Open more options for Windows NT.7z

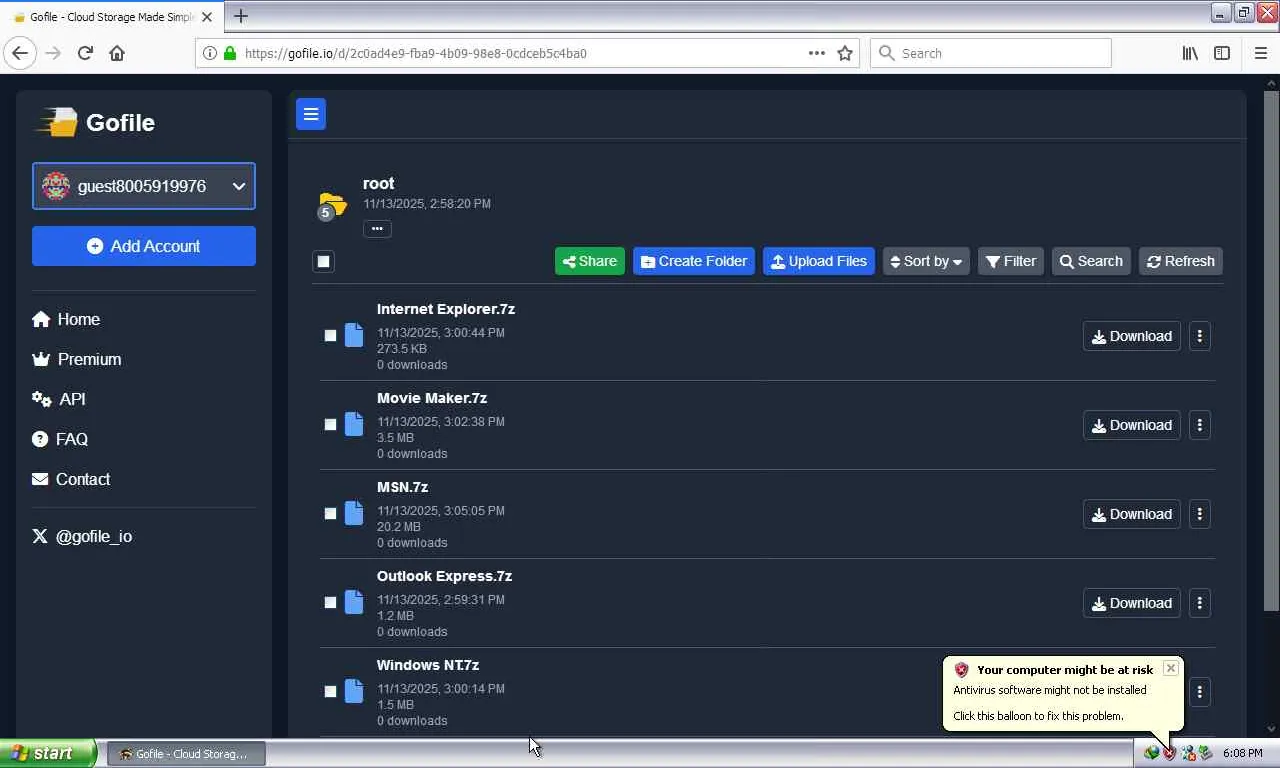[1200, 692]
